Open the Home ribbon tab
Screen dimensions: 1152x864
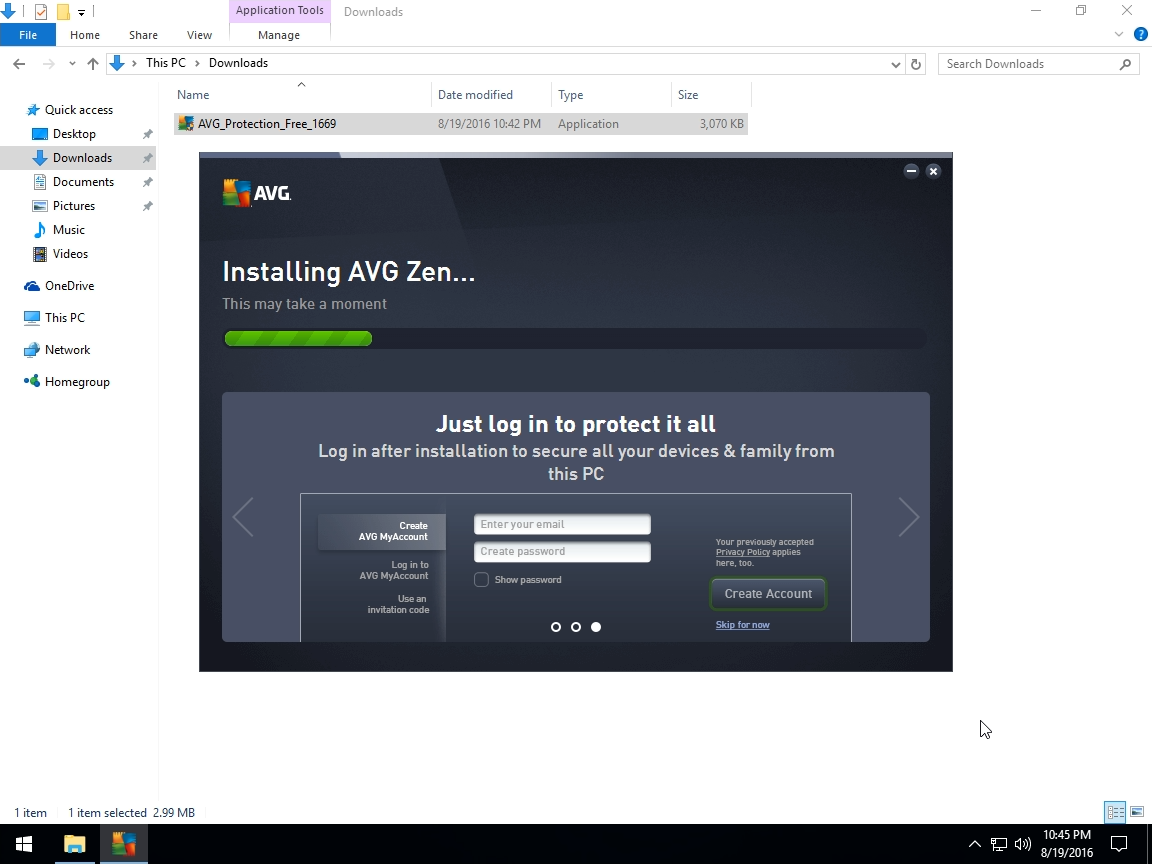84,35
